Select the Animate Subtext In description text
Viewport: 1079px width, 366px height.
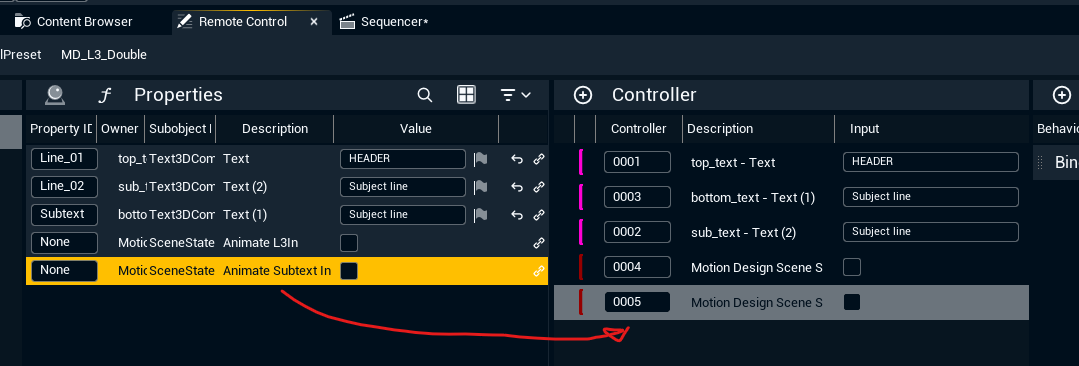click(x=277, y=271)
